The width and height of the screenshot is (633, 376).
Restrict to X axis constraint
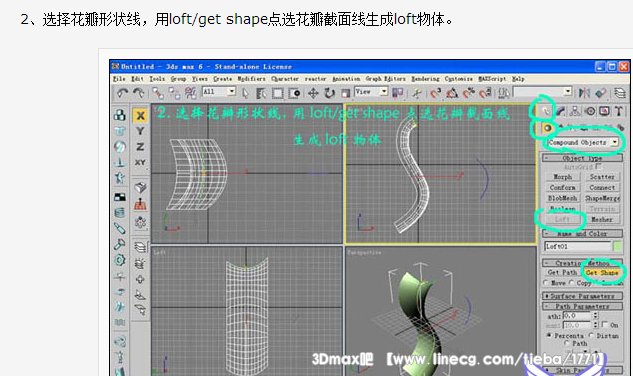click(x=140, y=116)
